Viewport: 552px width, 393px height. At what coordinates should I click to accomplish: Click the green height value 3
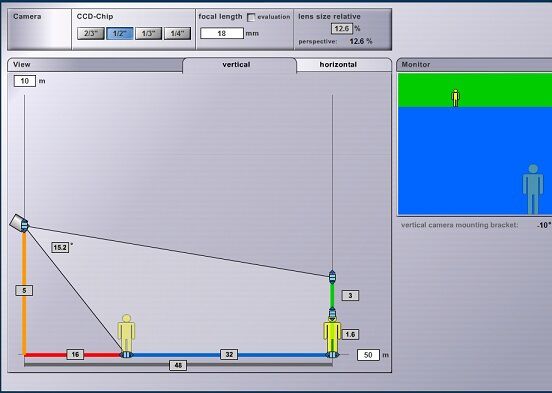pos(350,295)
